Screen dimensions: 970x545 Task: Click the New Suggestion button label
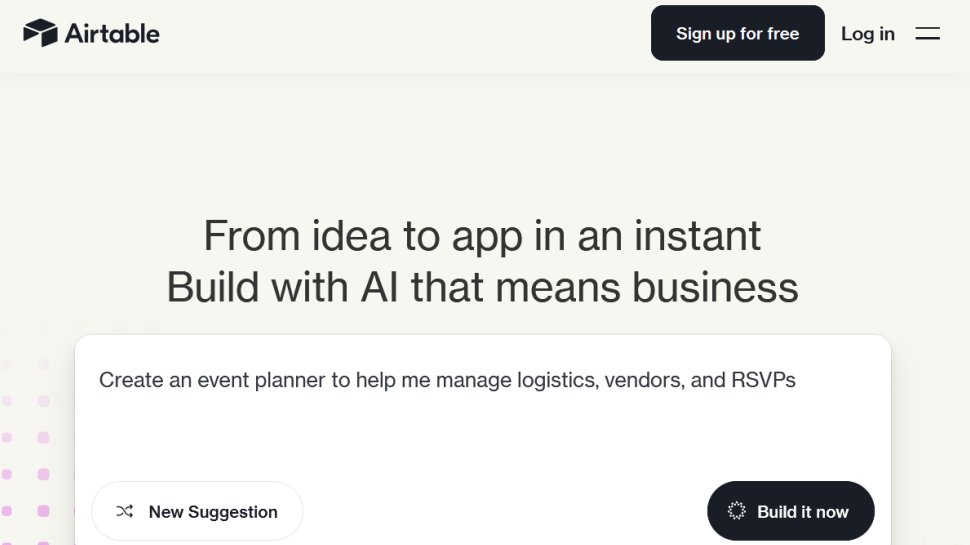click(213, 512)
